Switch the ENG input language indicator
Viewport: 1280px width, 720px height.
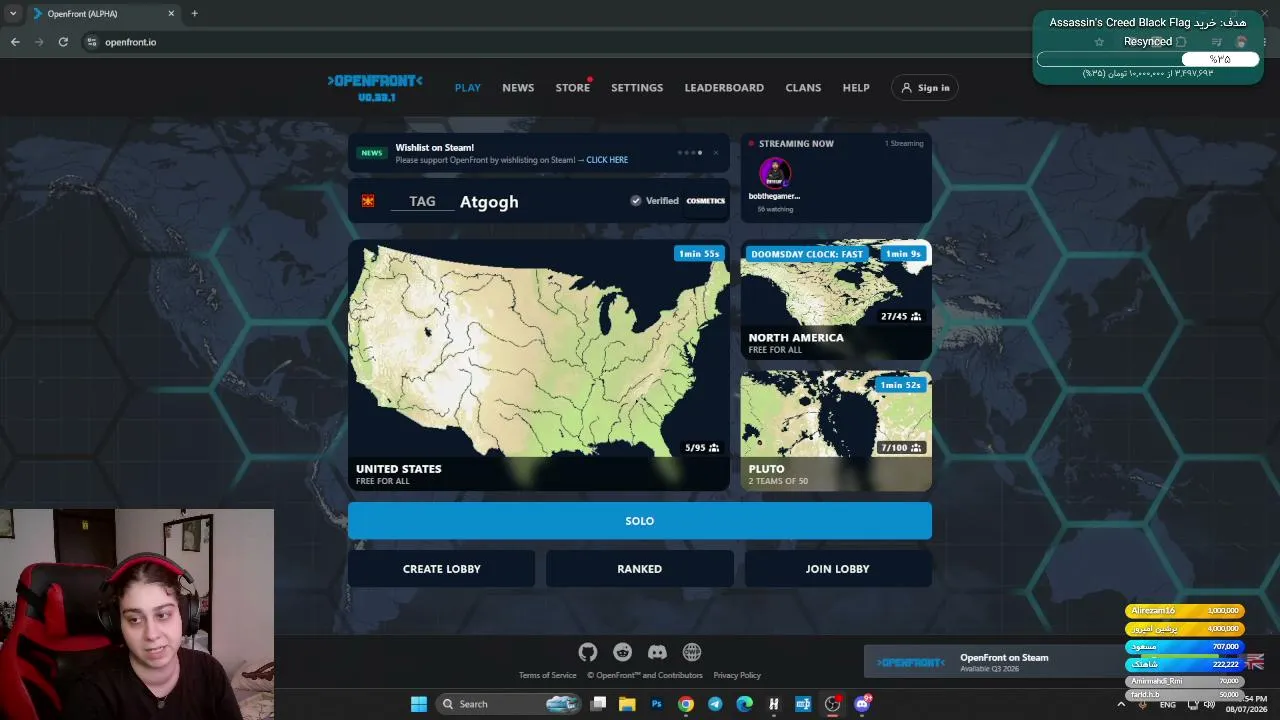click(1167, 705)
